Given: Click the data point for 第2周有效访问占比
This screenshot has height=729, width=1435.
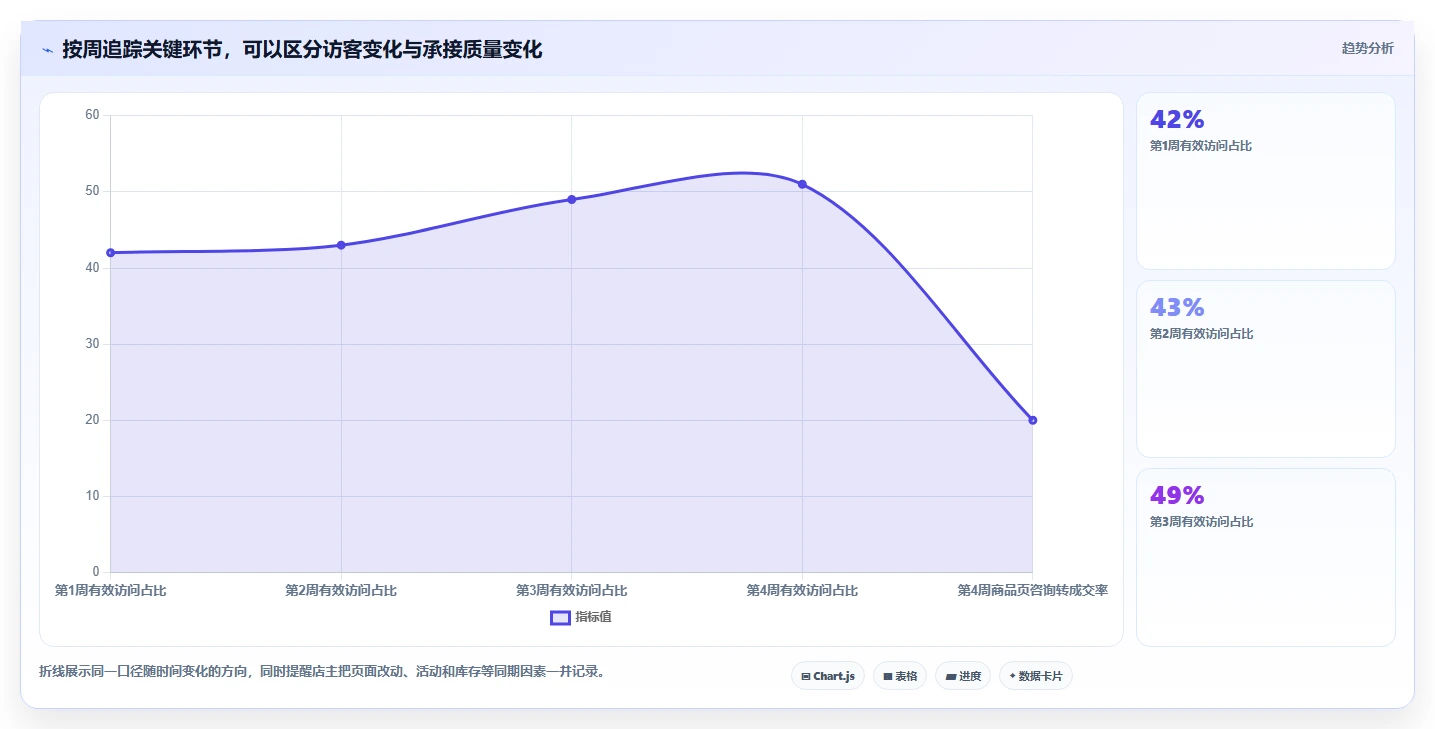Looking at the screenshot, I should pyautogui.click(x=341, y=245).
